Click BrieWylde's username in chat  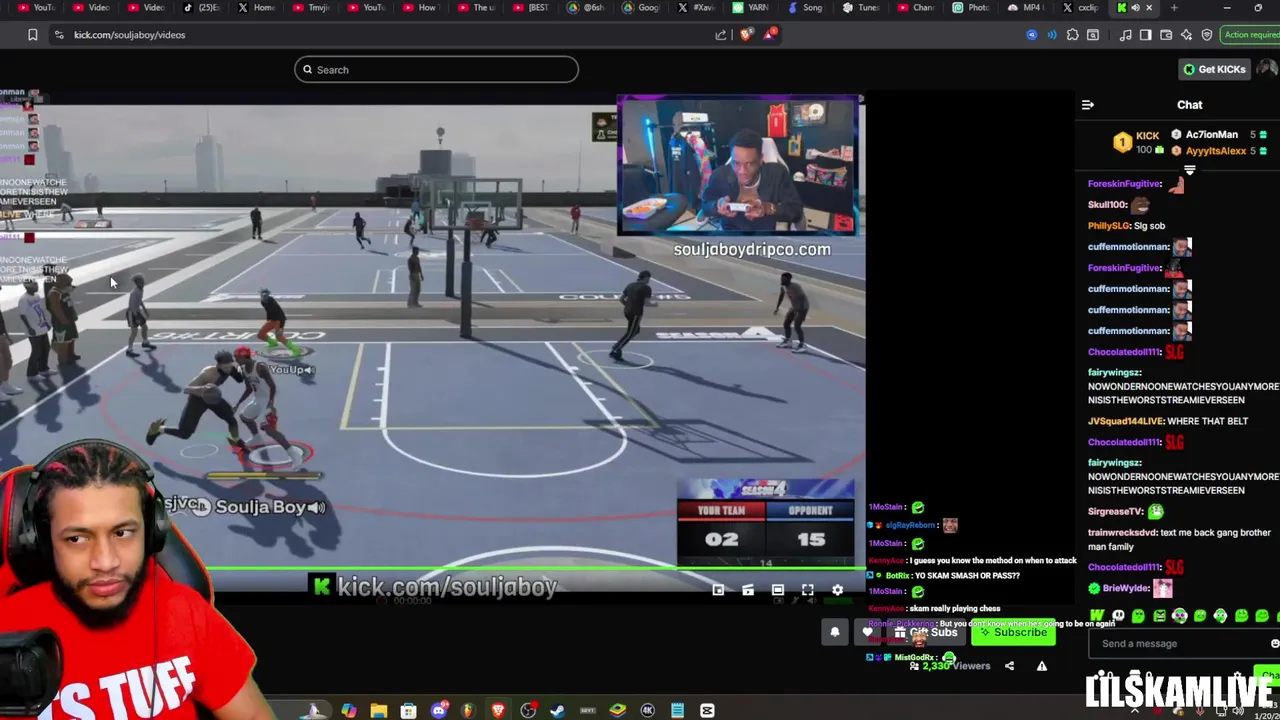click(1125, 589)
